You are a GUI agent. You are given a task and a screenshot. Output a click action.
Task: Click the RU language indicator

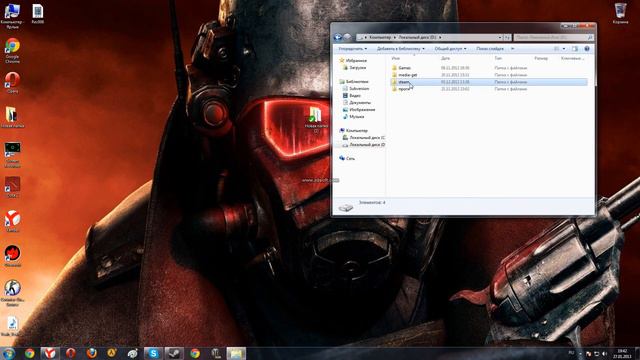point(571,353)
